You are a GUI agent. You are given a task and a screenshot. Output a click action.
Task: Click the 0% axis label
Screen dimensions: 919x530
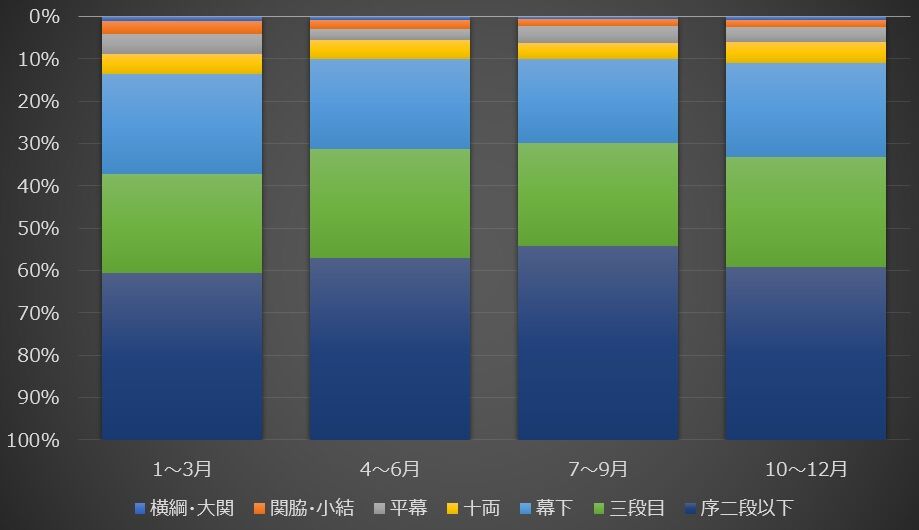(45, 16)
